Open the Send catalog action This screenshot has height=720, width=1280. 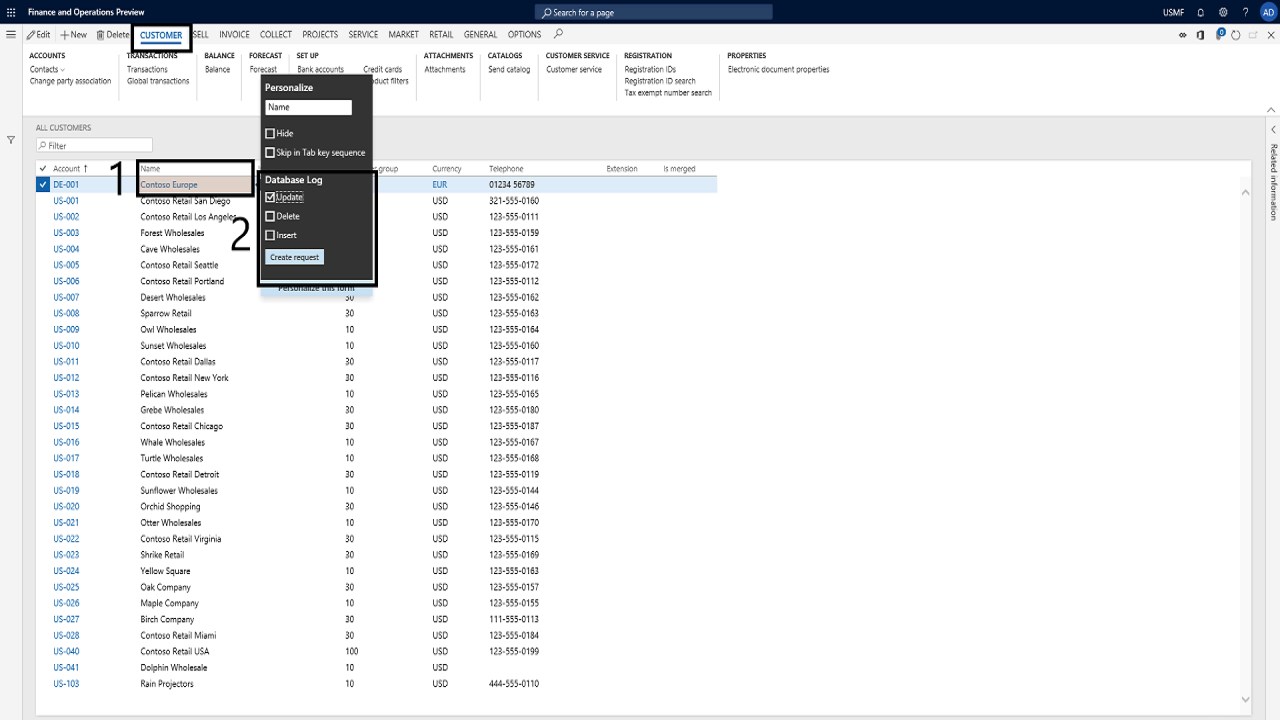509,69
